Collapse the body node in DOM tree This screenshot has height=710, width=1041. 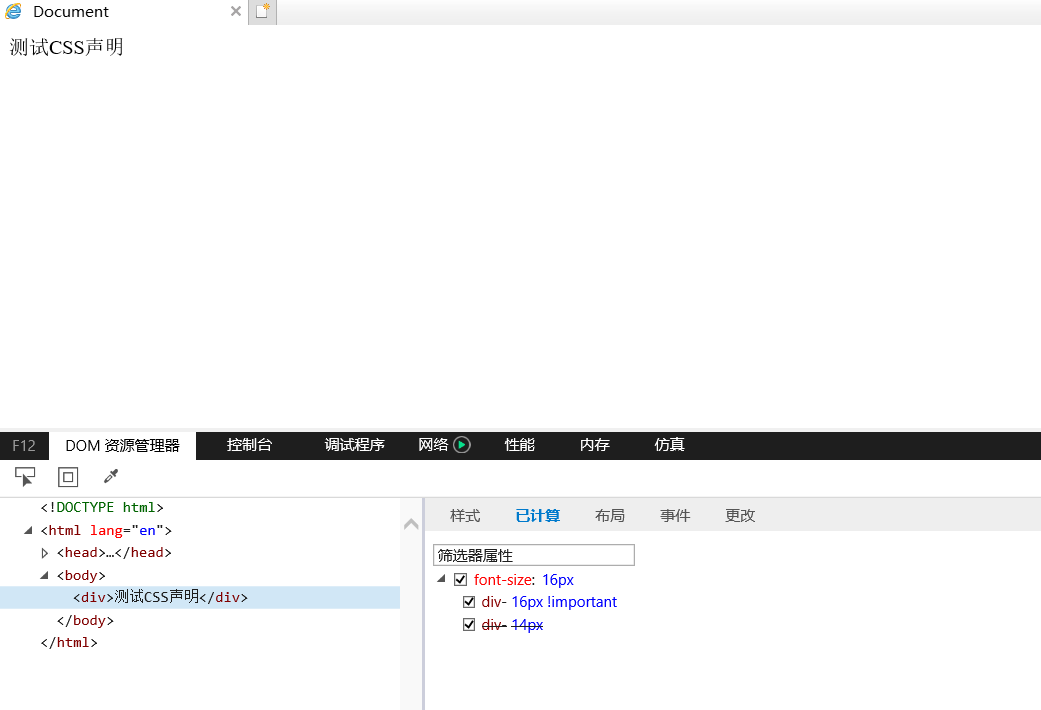45,575
